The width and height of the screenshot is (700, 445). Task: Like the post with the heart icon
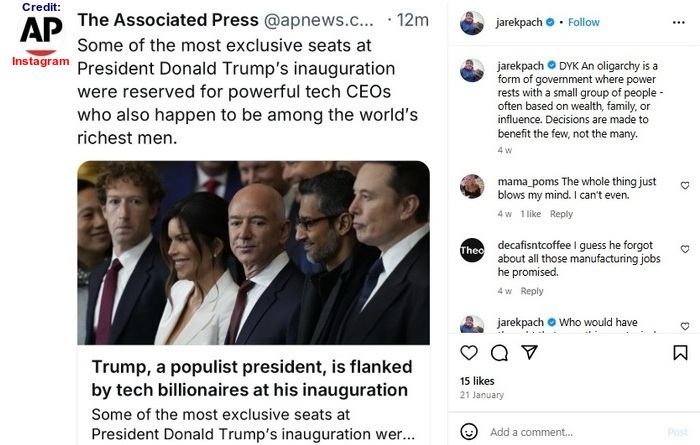(469, 353)
